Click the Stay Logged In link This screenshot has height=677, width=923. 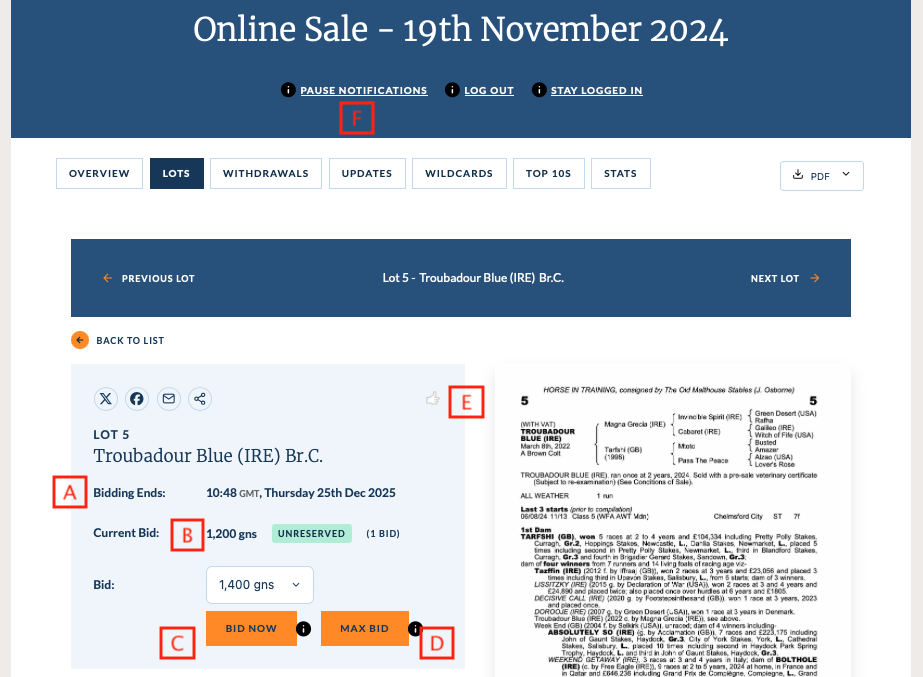coord(596,91)
